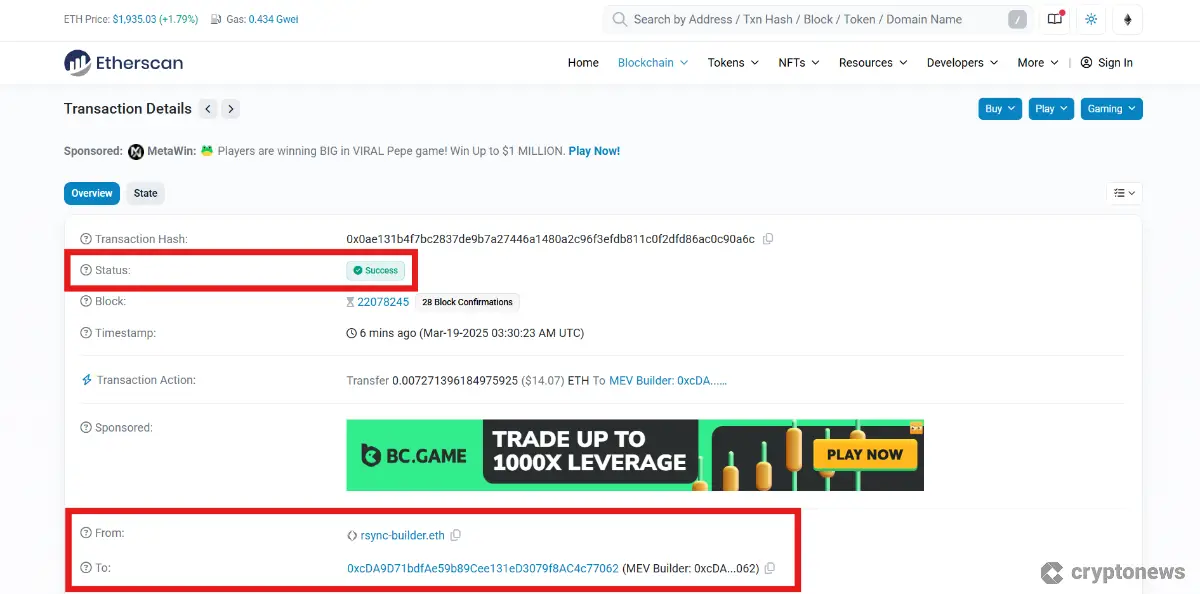The height and width of the screenshot is (594, 1200).
Task: Open the Ethereum network switcher icon
Action: click(1127, 19)
